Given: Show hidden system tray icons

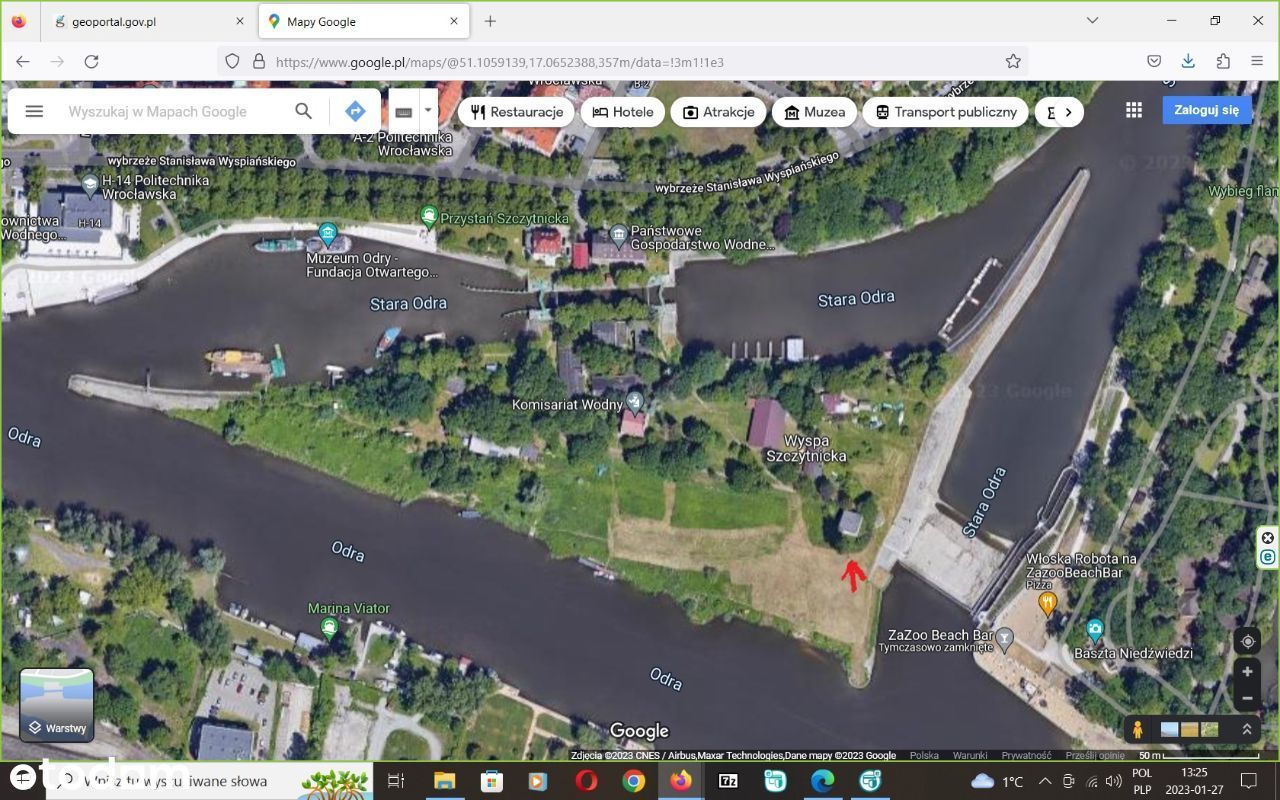Looking at the screenshot, I should (1044, 781).
